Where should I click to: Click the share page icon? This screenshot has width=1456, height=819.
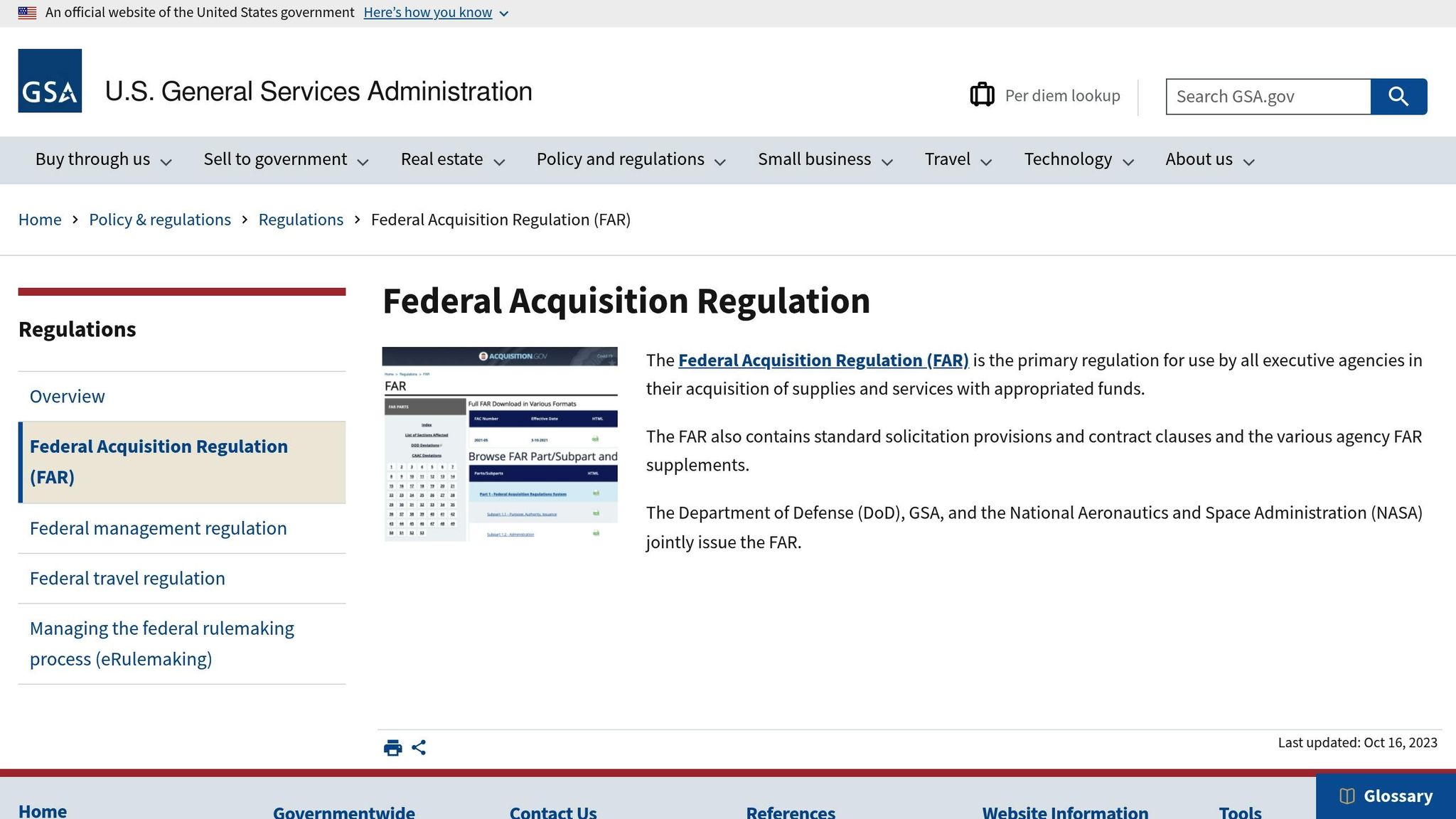coord(419,747)
